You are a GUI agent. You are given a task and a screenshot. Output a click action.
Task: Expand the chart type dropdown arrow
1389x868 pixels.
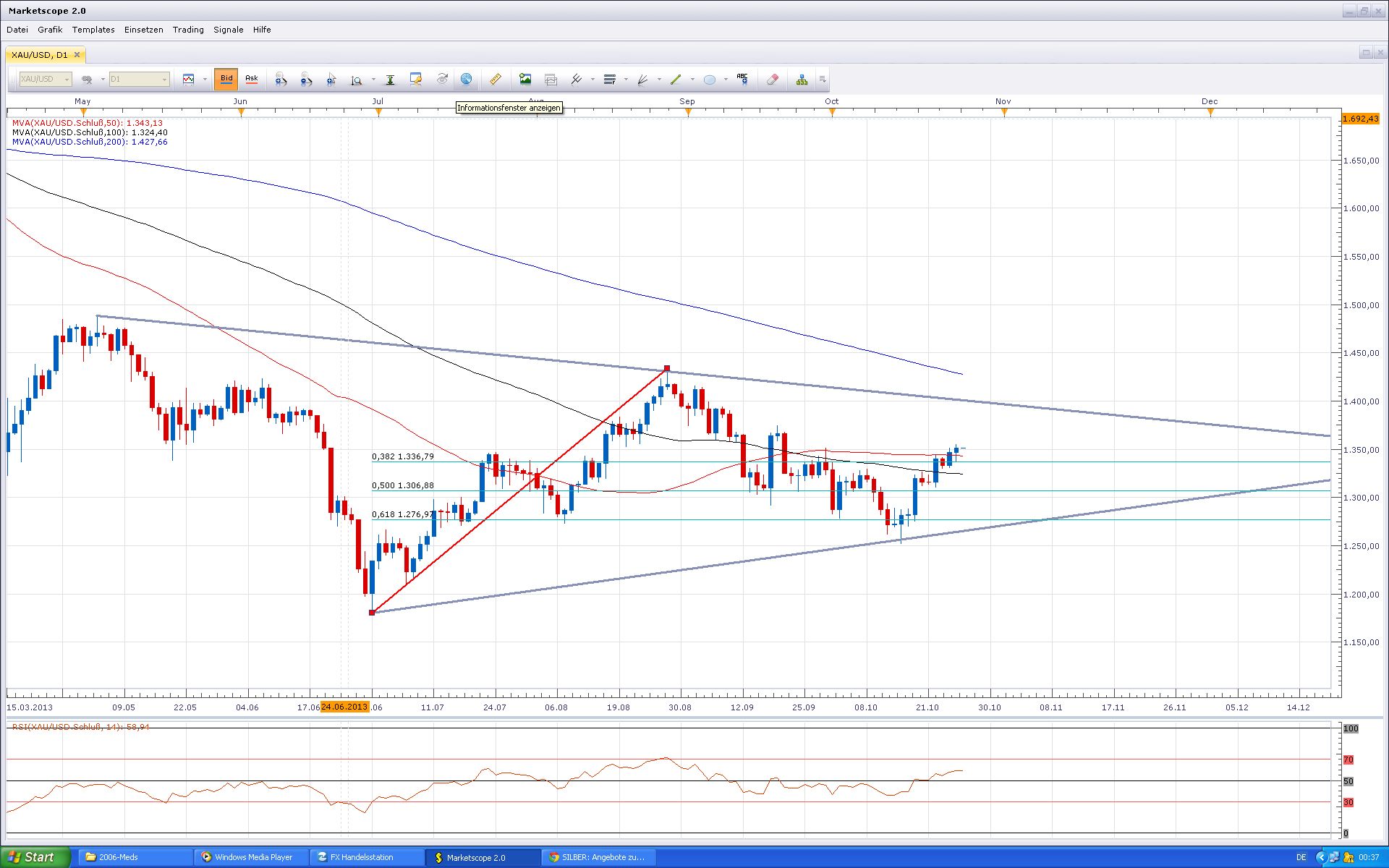(x=205, y=80)
